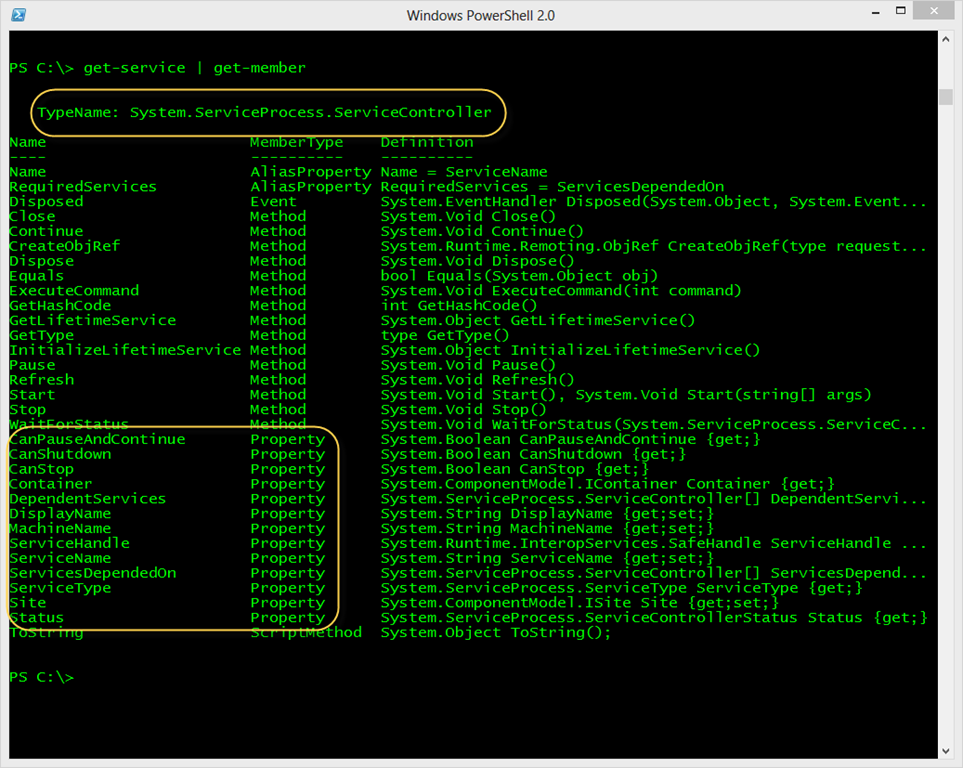Click the 'ServiceHandle' property name
Screen dimensions: 963x768
69,543
